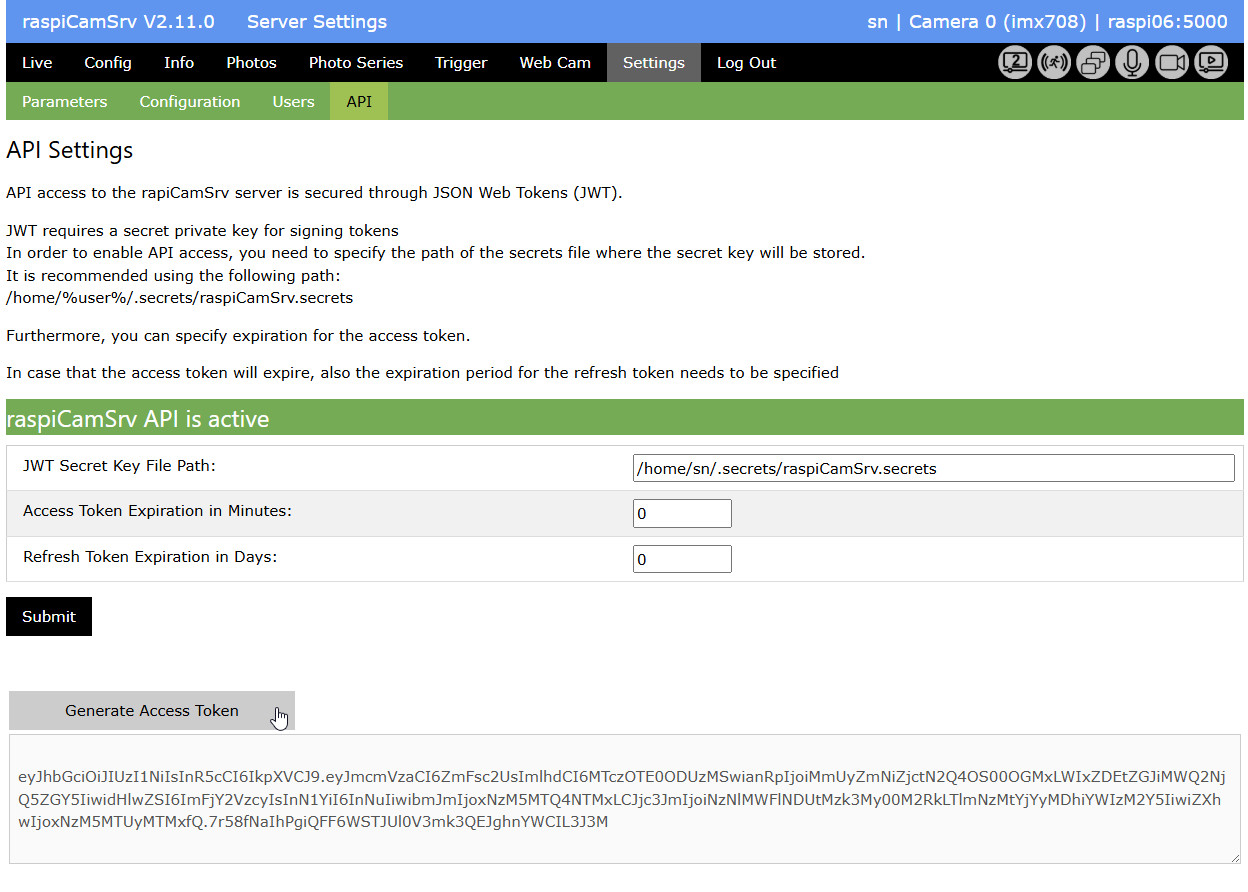Click the microphone audio icon

click(x=1132, y=62)
